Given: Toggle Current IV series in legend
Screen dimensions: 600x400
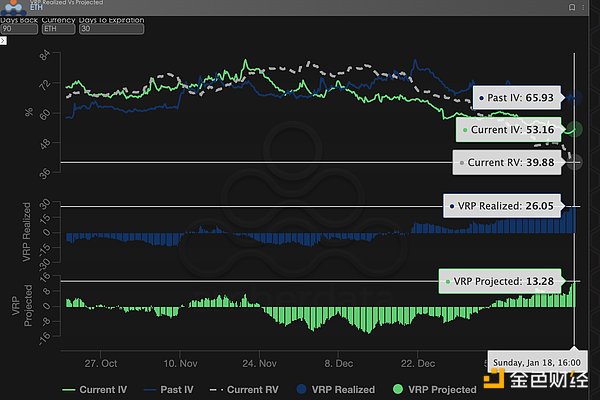Looking at the screenshot, I should point(96,389).
